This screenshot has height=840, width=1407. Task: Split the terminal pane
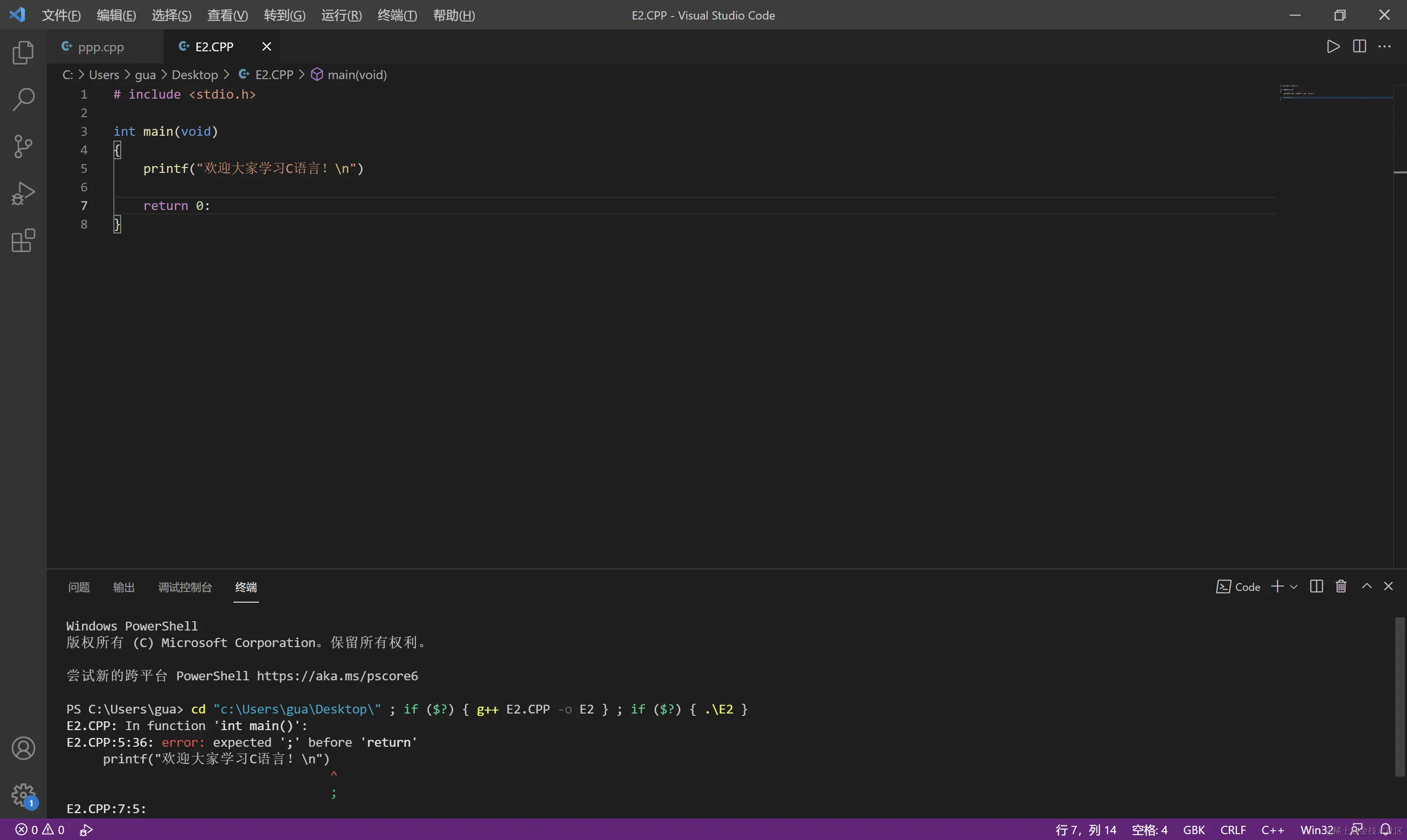1317,587
